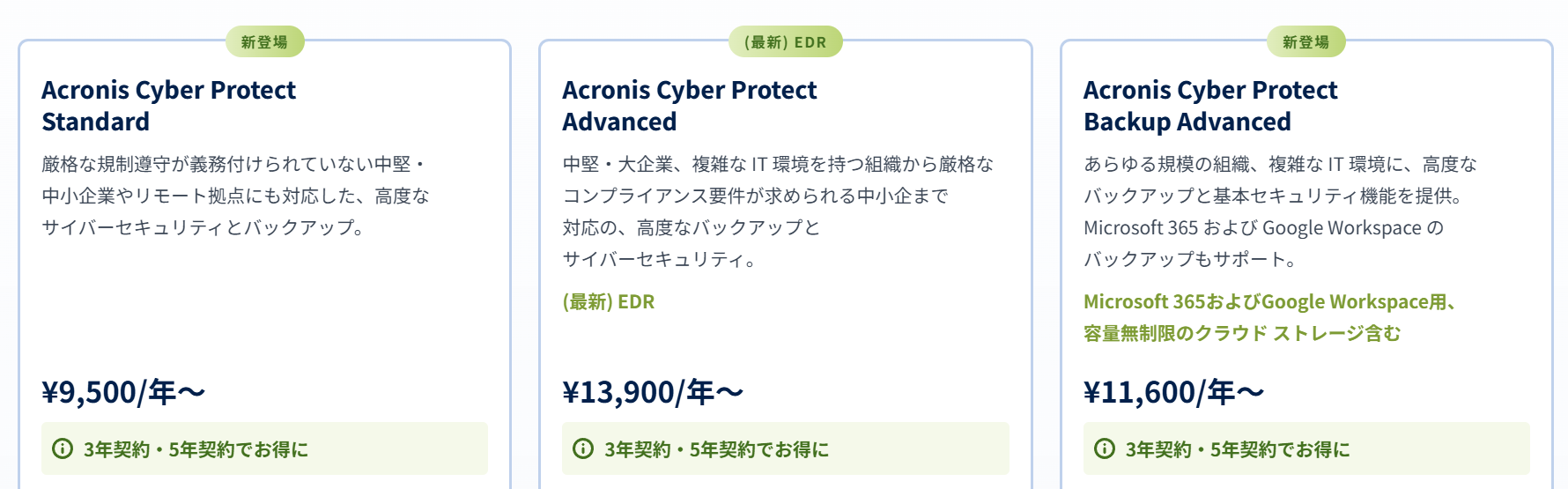1568x489 pixels.
Task: Open the Acronis Cyber Protect Advanced title
Action: (689, 106)
